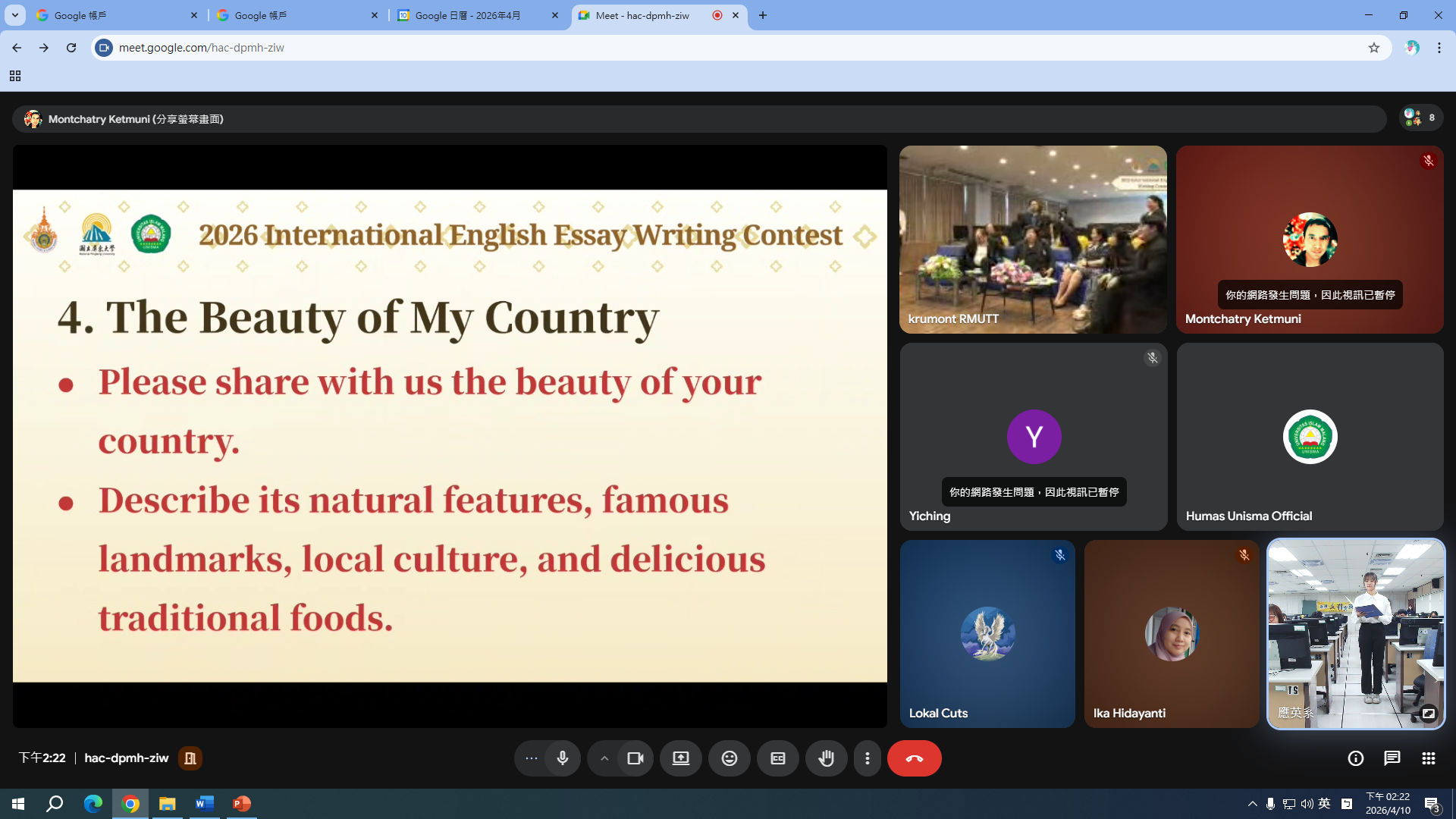Toggle closed captions on

click(x=777, y=758)
